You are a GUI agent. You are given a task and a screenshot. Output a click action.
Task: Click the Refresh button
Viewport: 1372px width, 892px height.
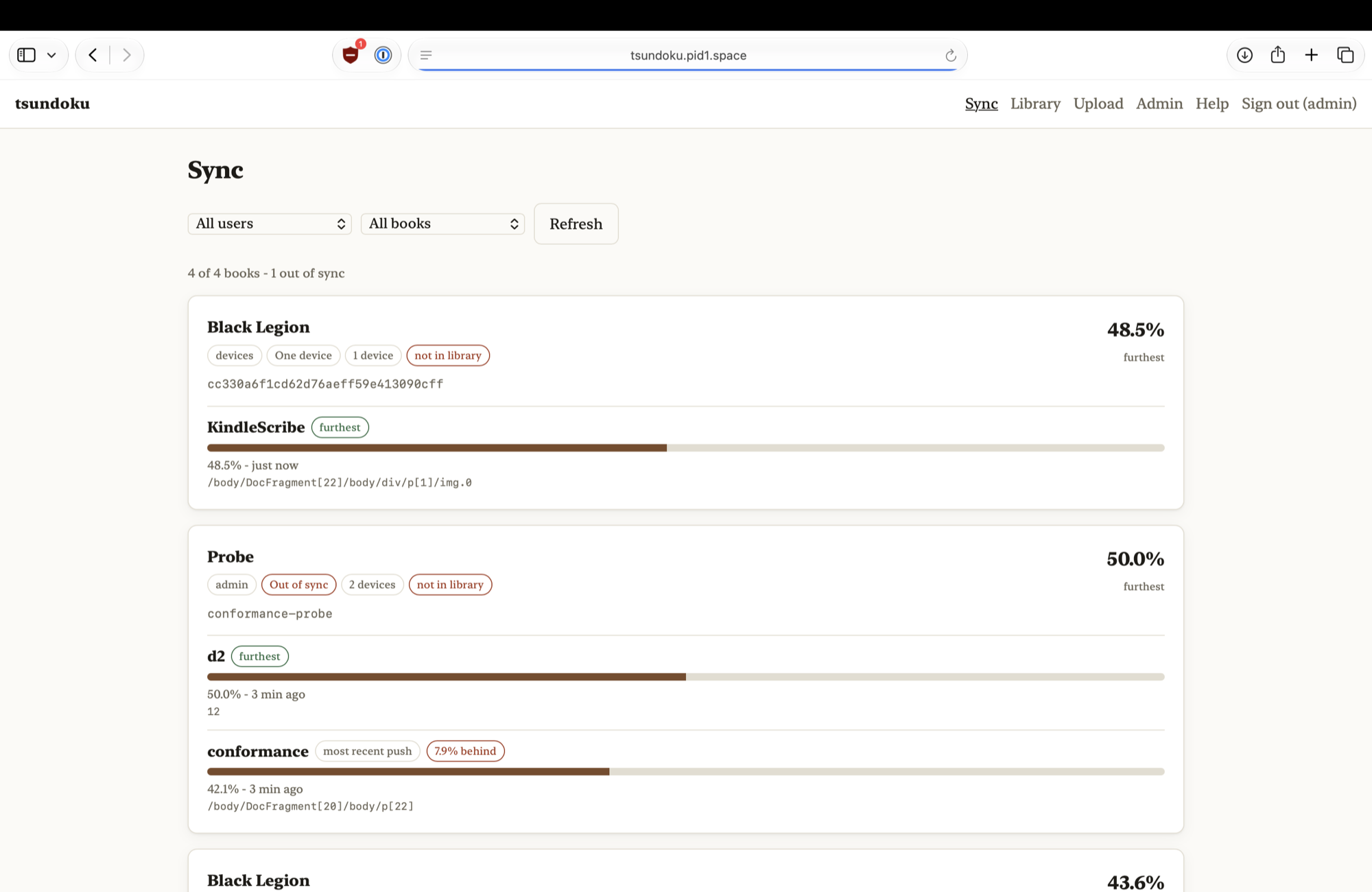pyautogui.click(x=576, y=224)
